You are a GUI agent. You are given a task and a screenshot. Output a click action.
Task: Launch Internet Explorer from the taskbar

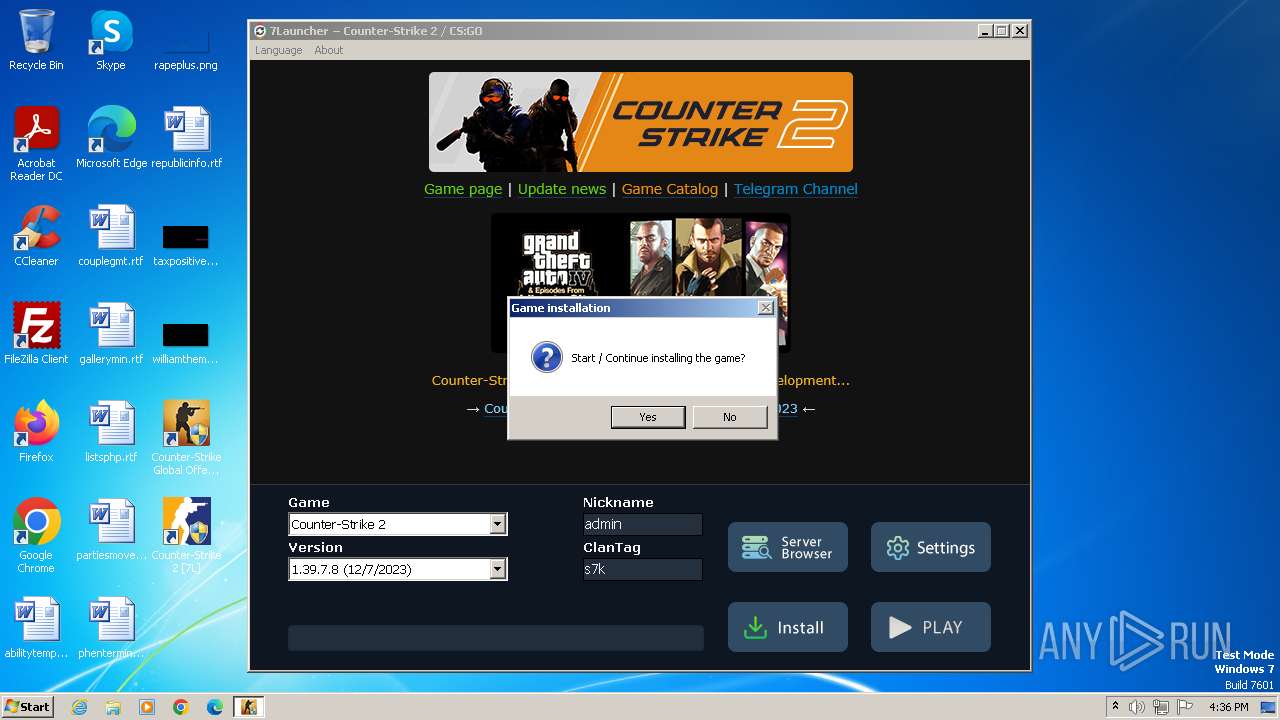(x=79, y=707)
